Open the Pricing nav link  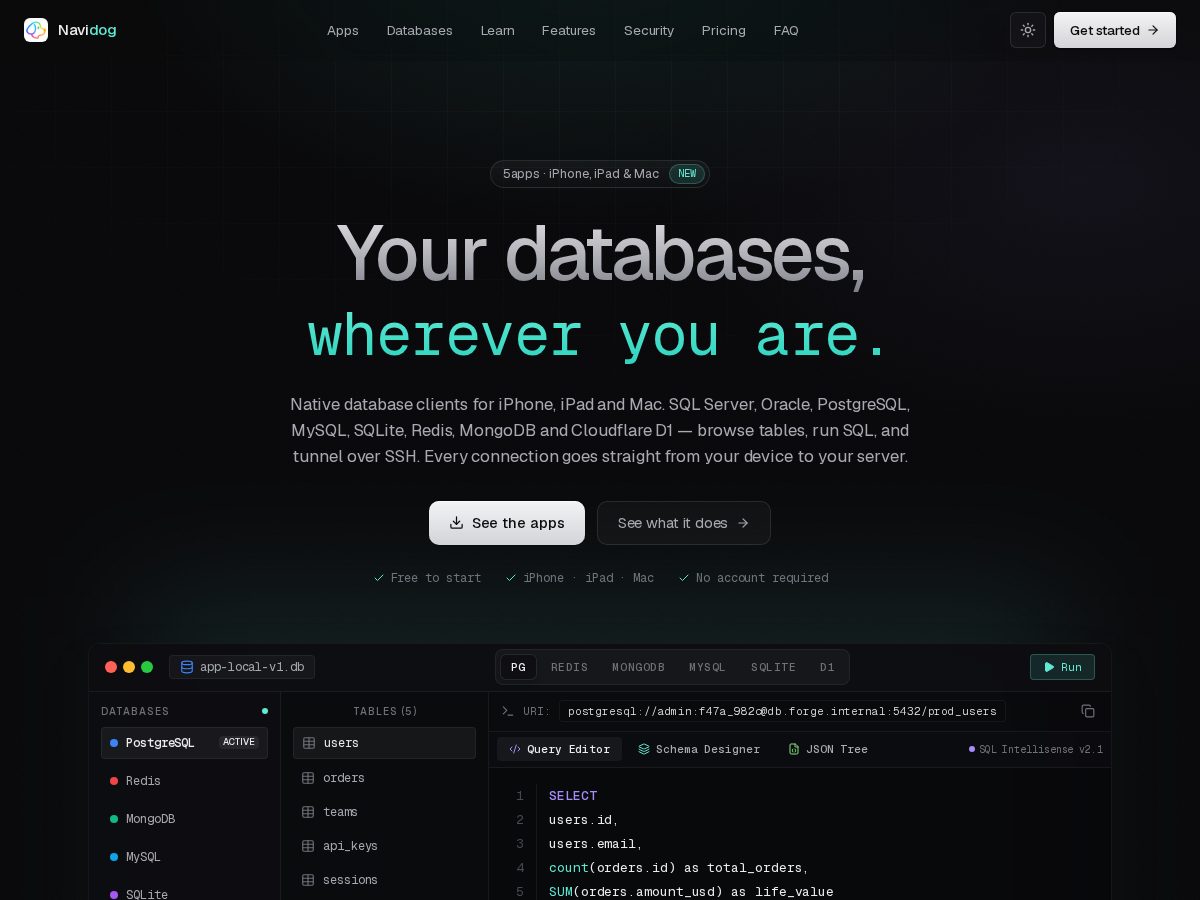tap(724, 30)
